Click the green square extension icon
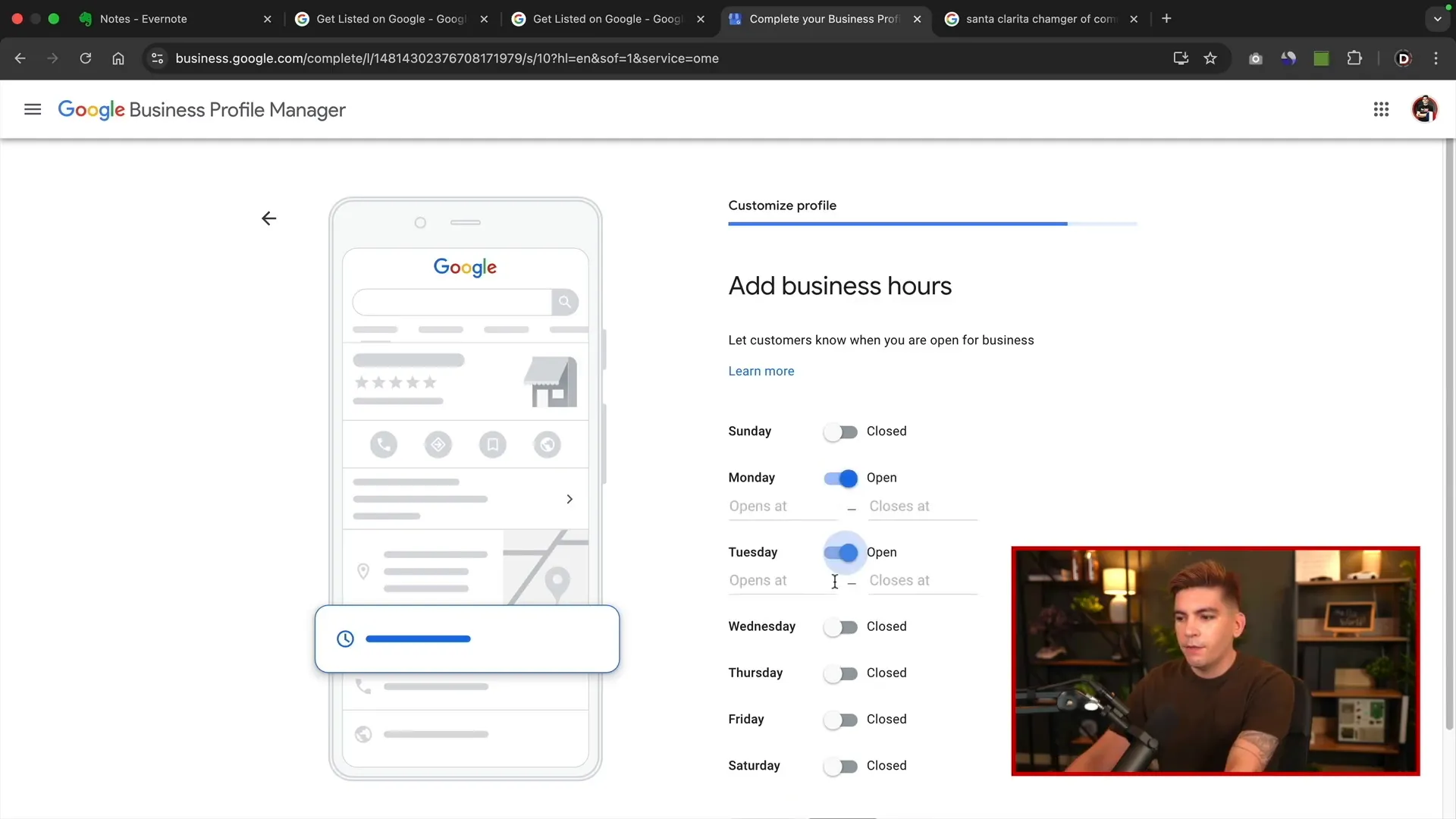The height and width of the screenshot is (819, 1456). point(1321,58)
